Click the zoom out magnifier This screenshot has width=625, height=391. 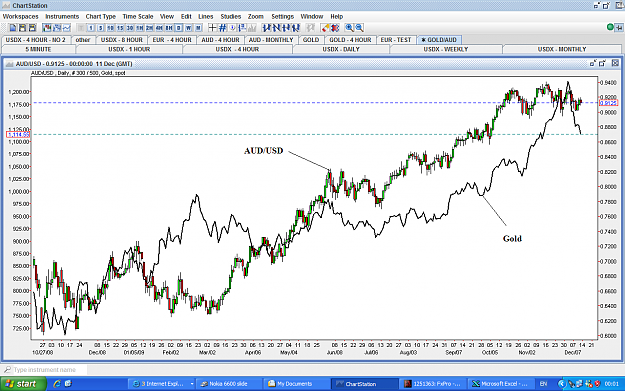click(359, 28)
